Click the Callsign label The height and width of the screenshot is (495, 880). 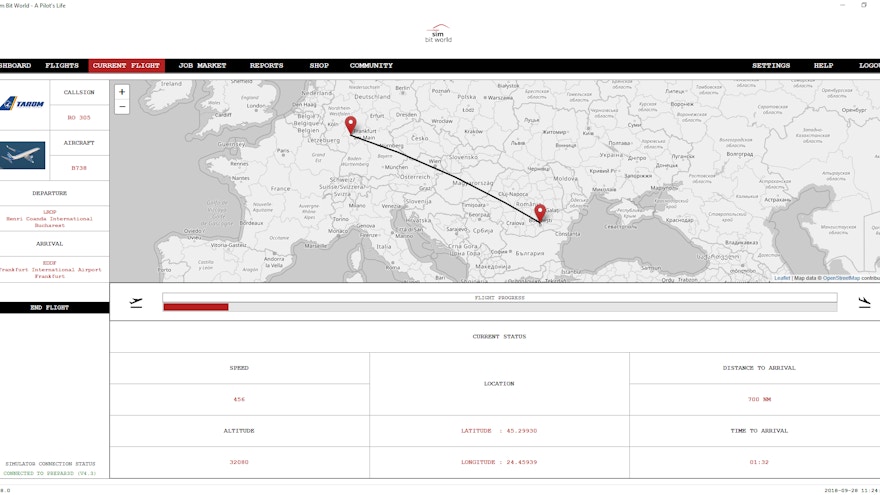[x=79, y=93]
